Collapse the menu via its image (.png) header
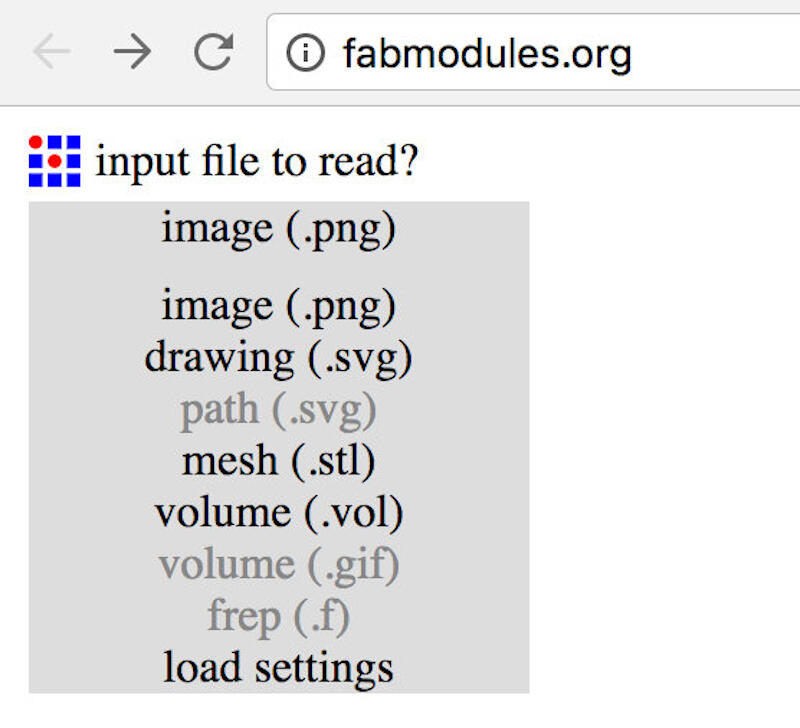 tap(278, 229)
